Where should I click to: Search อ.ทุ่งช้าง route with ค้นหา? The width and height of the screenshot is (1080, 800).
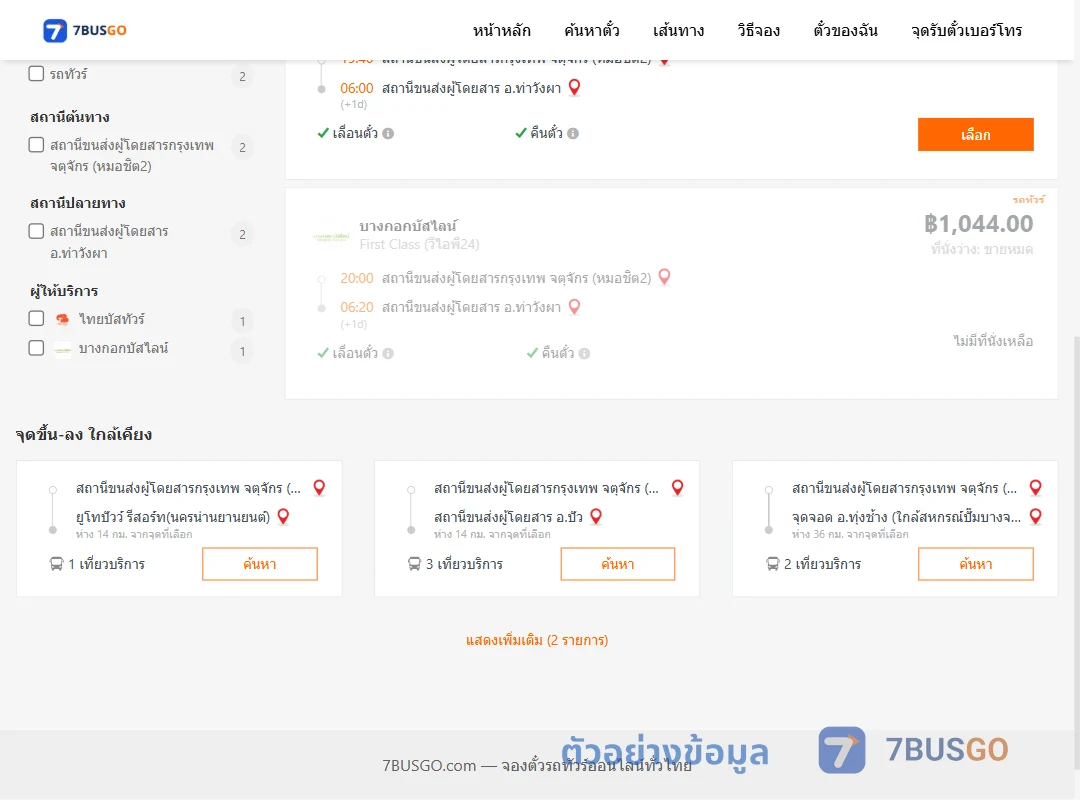(x=975, y=564)
